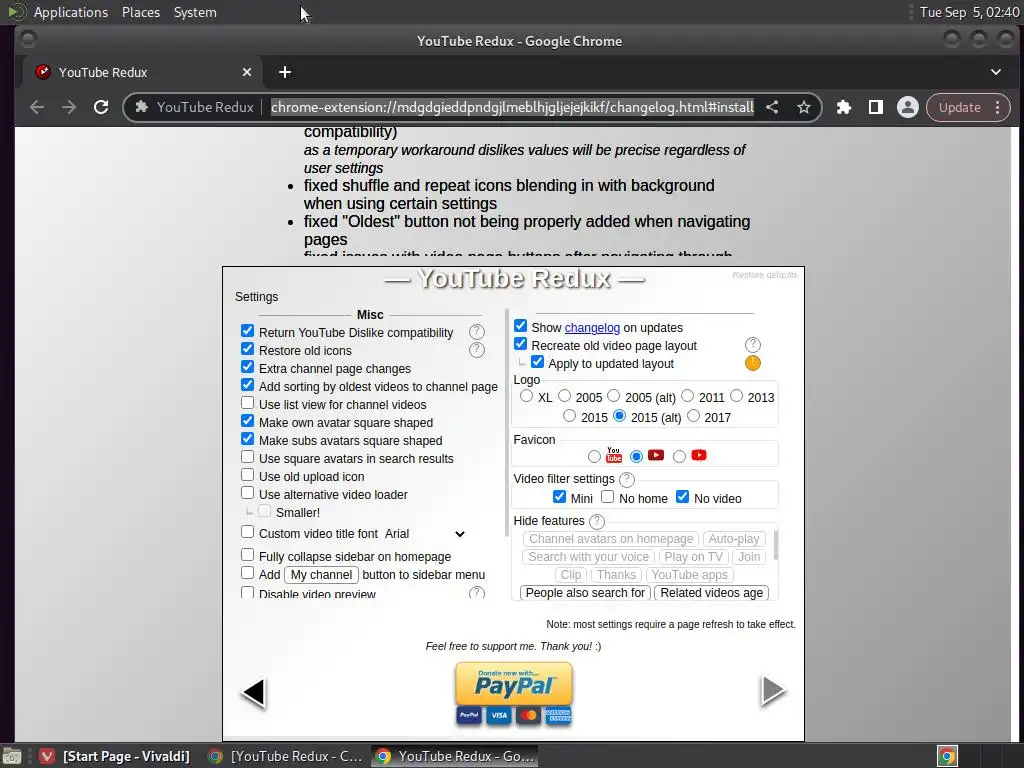Click the Hide features list scrollbar
Viewport: 1024px width, 768px height.
[776, 545]
